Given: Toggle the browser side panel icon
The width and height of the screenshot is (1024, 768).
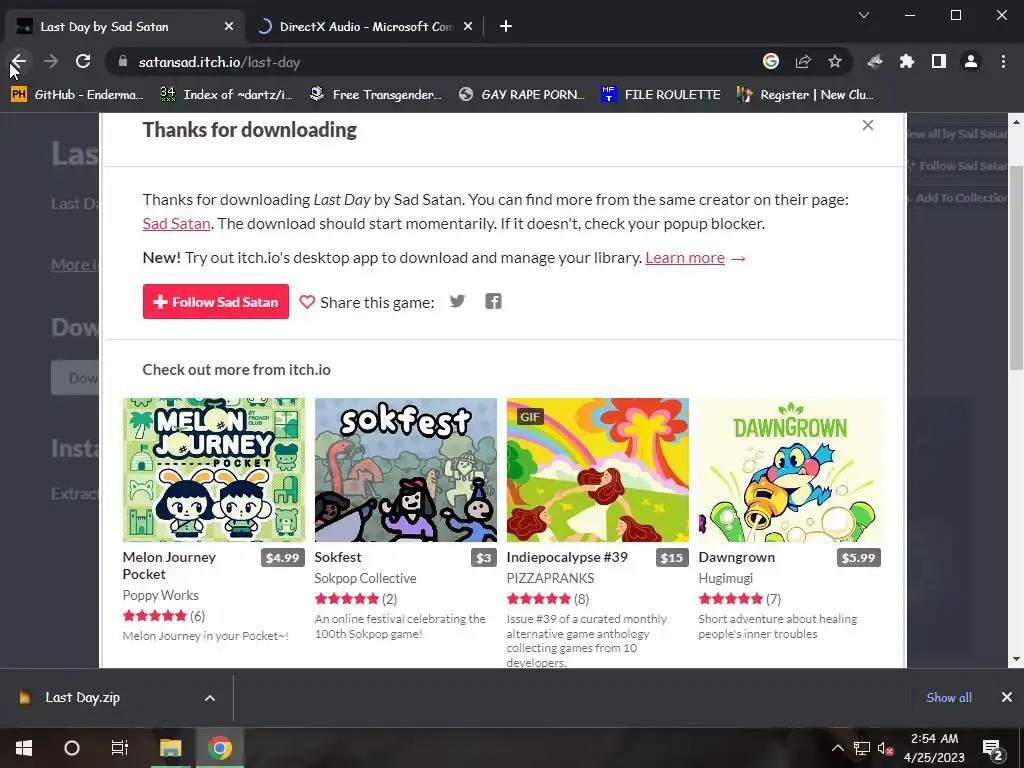Looking at the screenshot, I should 938,61.
